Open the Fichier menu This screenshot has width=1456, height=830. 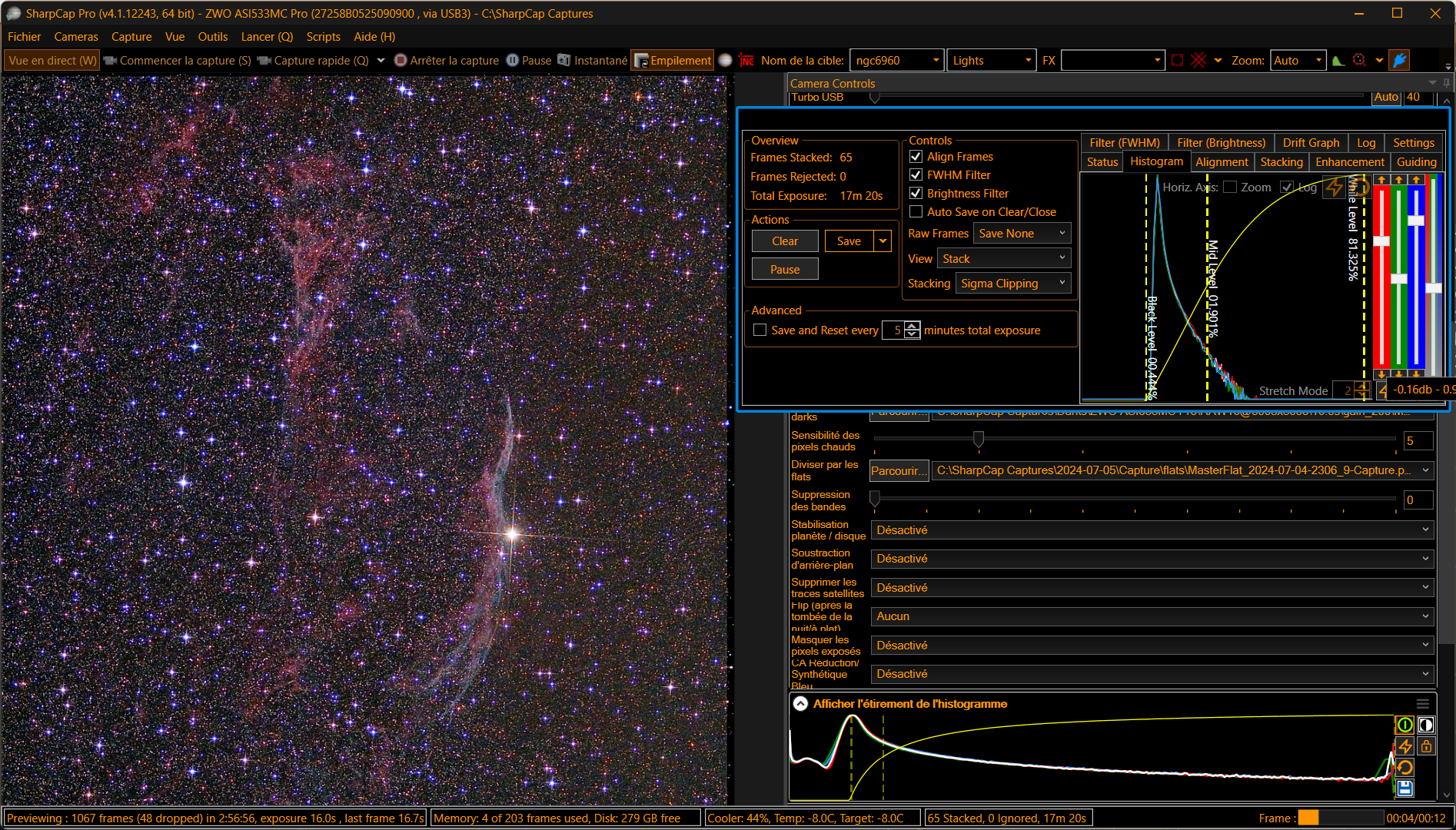tap(24, 36)
